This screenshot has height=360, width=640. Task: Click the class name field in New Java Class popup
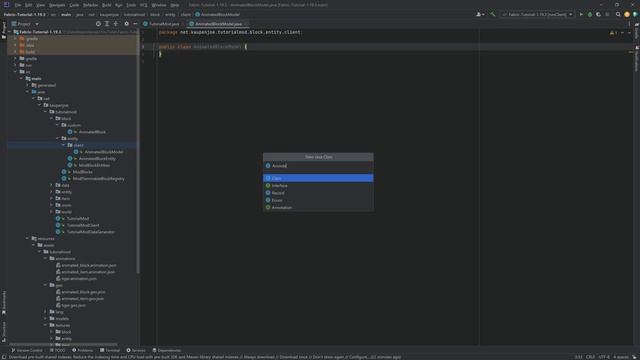318,166
